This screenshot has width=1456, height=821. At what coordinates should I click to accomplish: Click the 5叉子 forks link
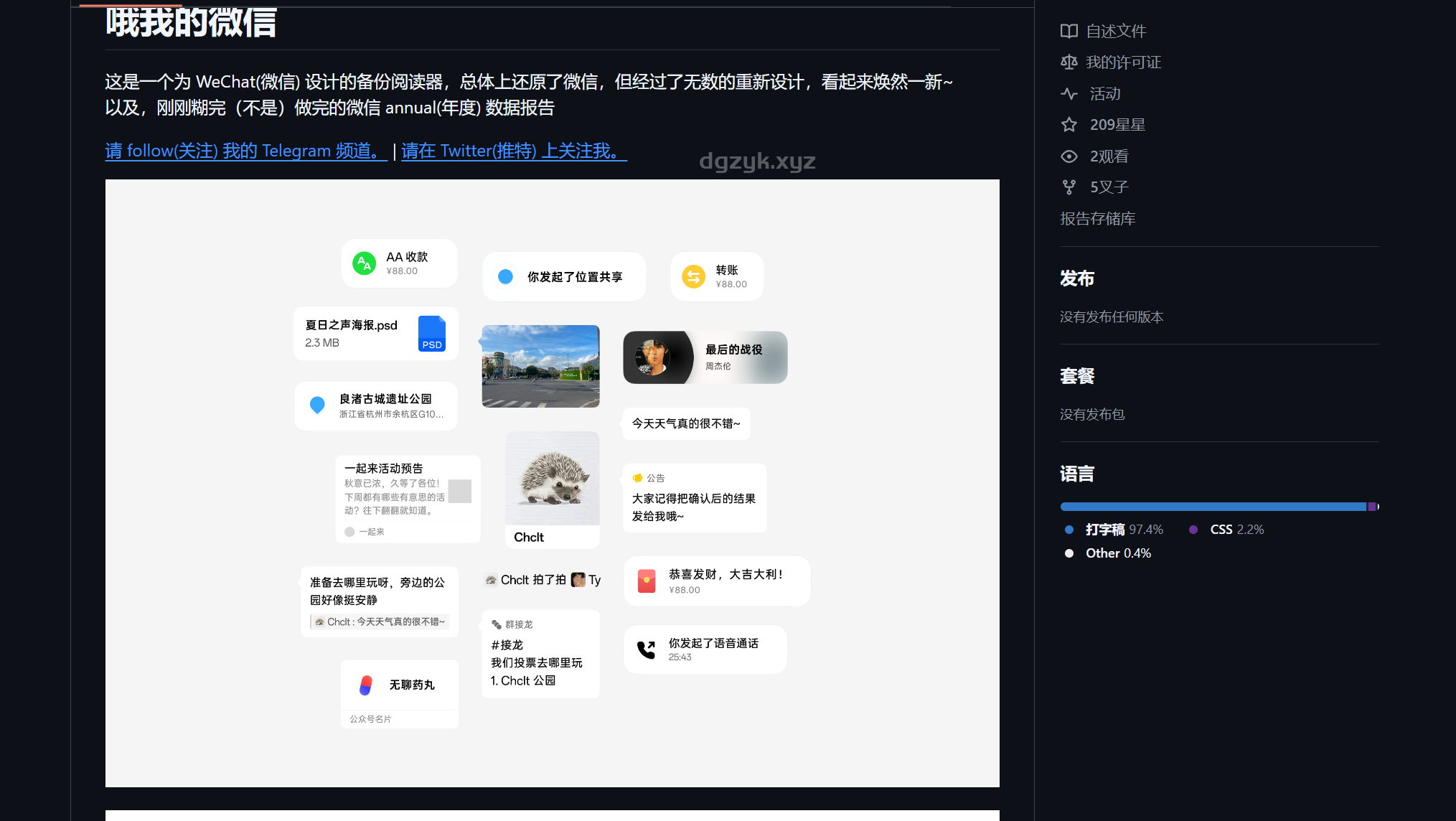click(x=1109, y=187)
